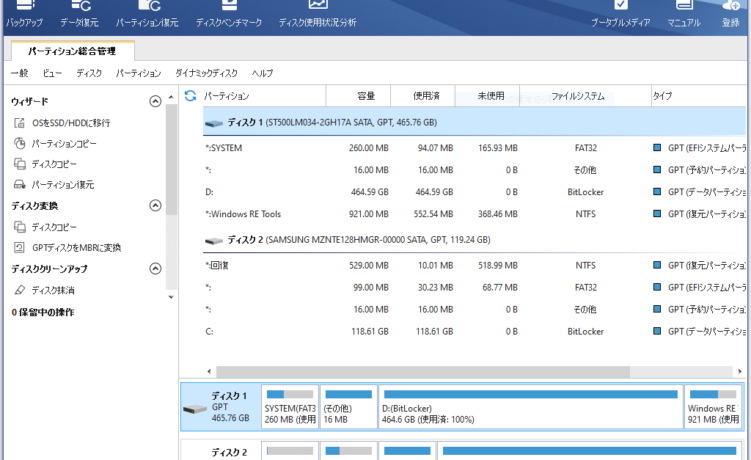Click horizontal scrollbar of partition list
This screenshot has height=460, width=751.
point(423,371)
